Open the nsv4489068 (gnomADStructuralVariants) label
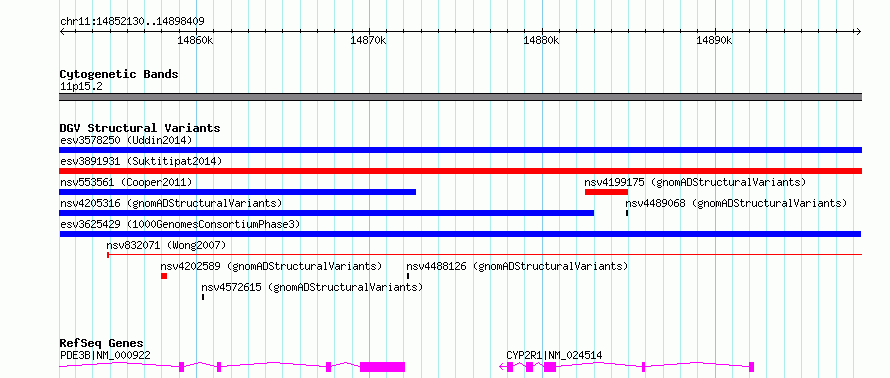The image size is (890, 378). pyautogui.click(x=736, y=203)
